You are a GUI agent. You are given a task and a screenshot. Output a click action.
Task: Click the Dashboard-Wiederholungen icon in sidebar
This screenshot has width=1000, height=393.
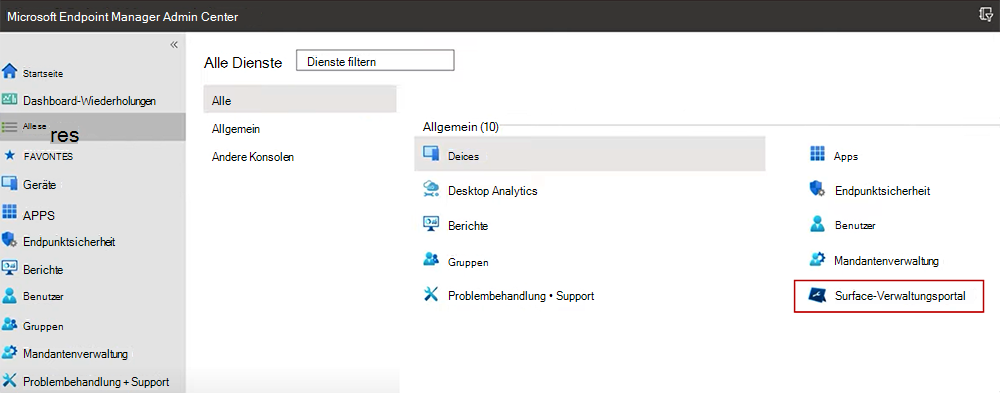point(9,99)
